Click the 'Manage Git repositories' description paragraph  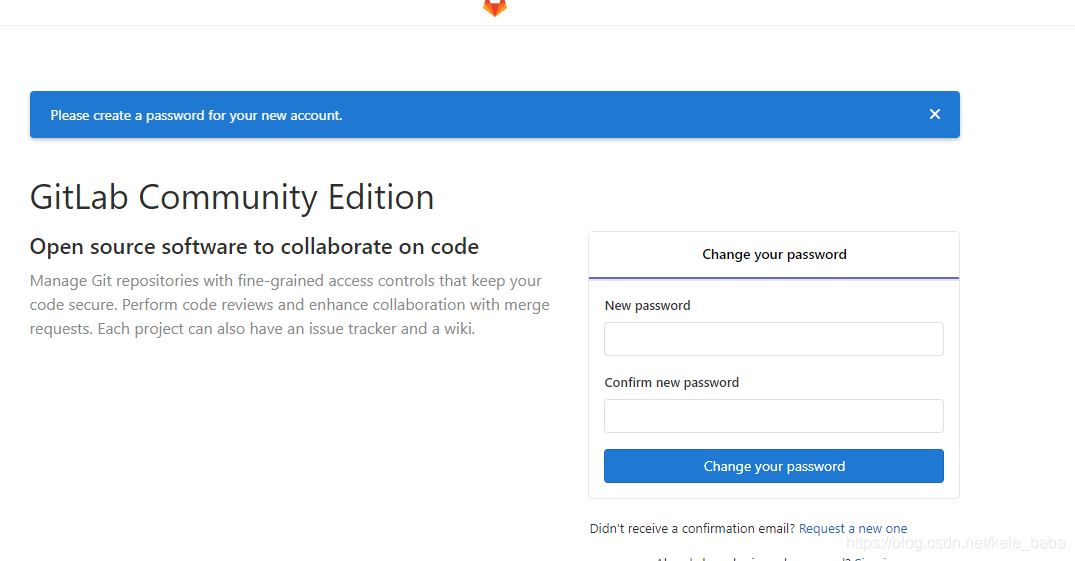(x=289, y=305)
